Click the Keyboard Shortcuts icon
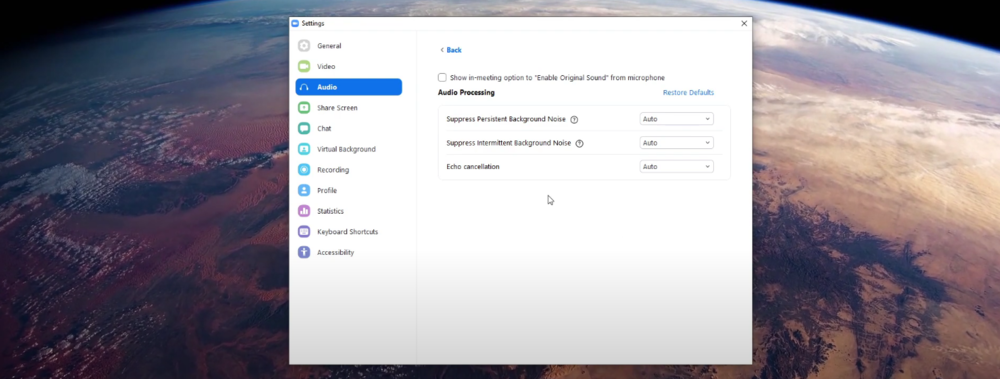Image resolution: width=1000 pixels, height=379 pixels. tap(304, 232)
